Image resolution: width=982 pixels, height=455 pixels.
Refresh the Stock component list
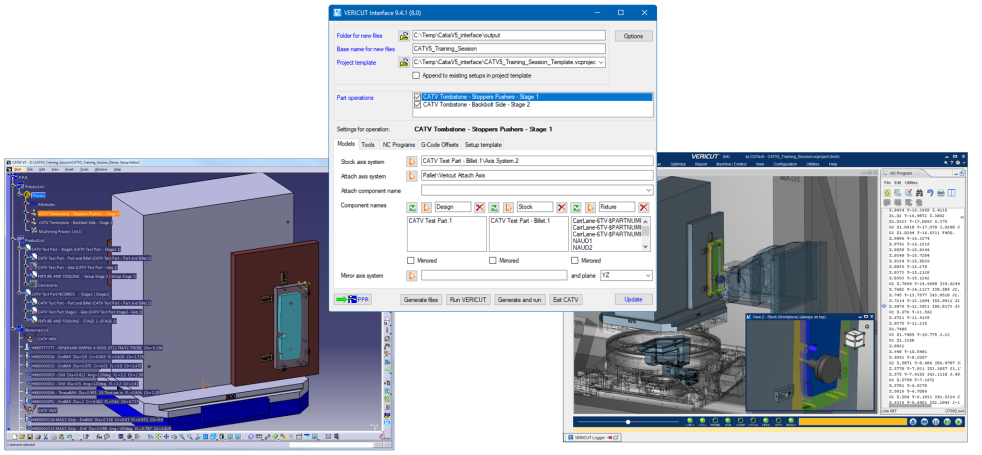click(x=494, y=207)
